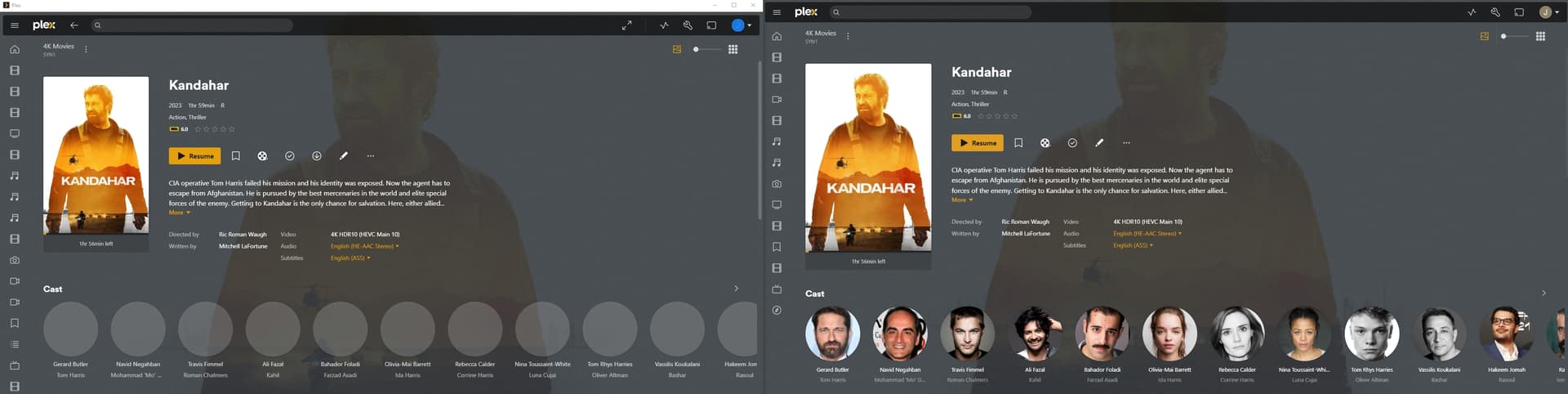This screenshot has height=394, width=1568.
Task: Resume Kandahar in right Plex window
Action: [x=978, y=143]
